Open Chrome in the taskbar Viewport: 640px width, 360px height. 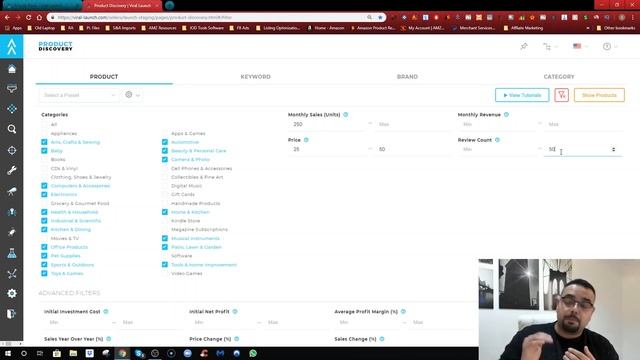pyautogui.click(x=122, y=353)
